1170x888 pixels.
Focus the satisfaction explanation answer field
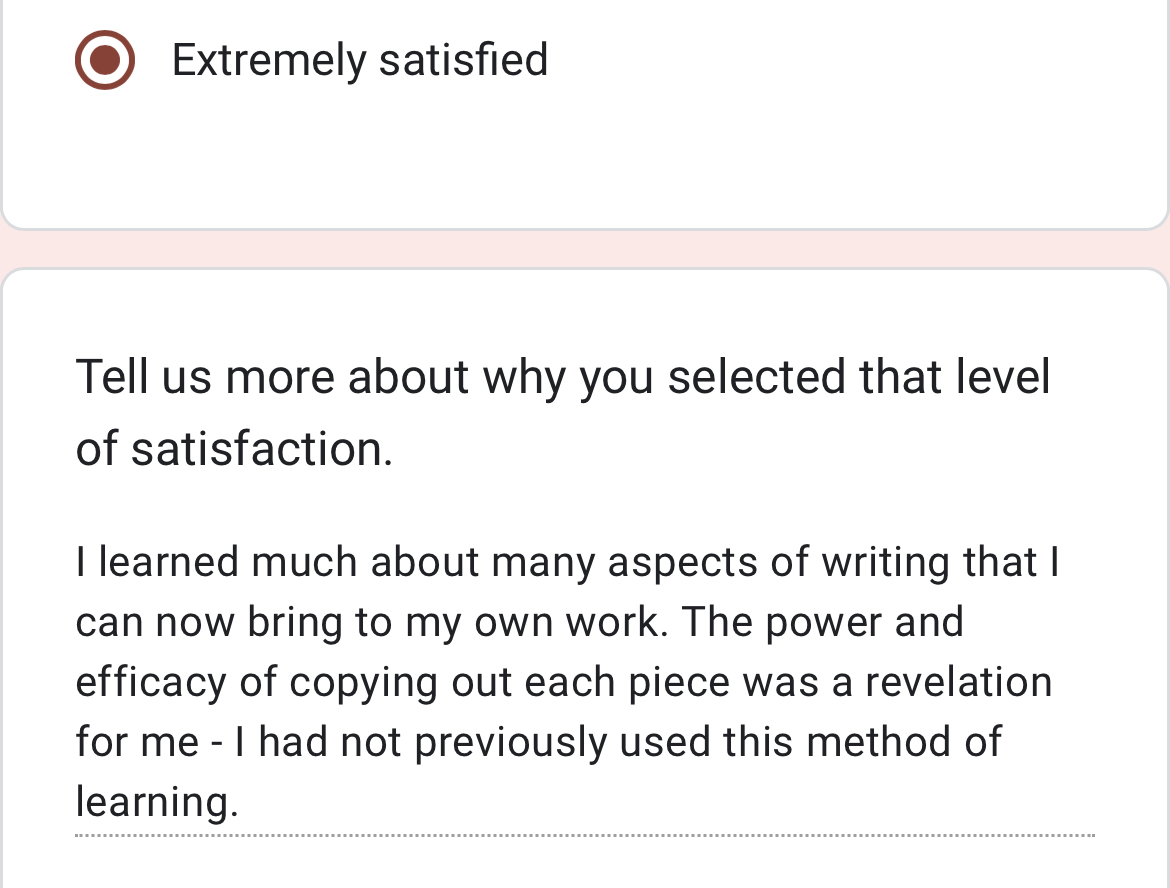click(566, 682)
